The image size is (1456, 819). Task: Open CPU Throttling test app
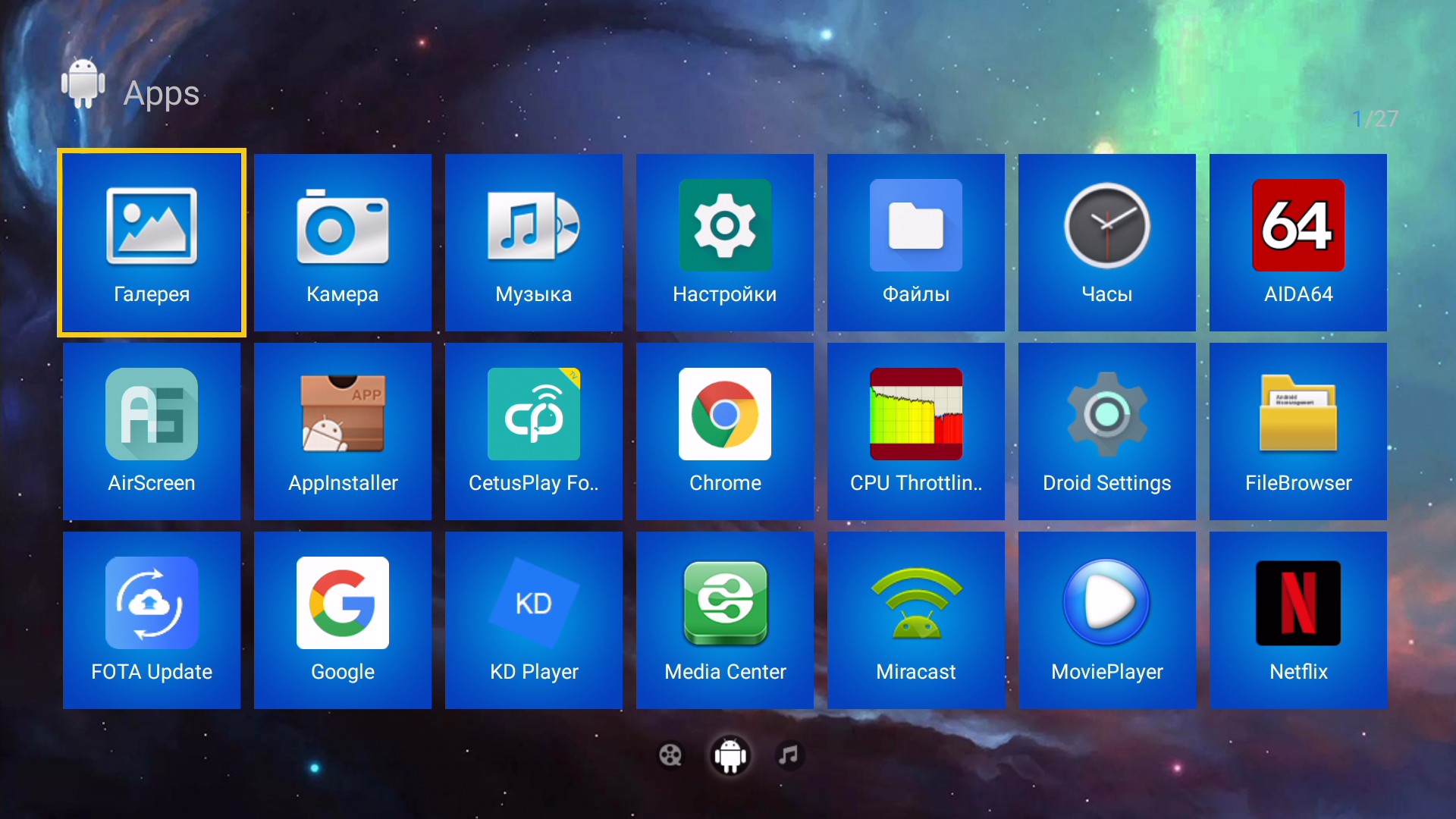pyautogui.click(x=916, y=431)
